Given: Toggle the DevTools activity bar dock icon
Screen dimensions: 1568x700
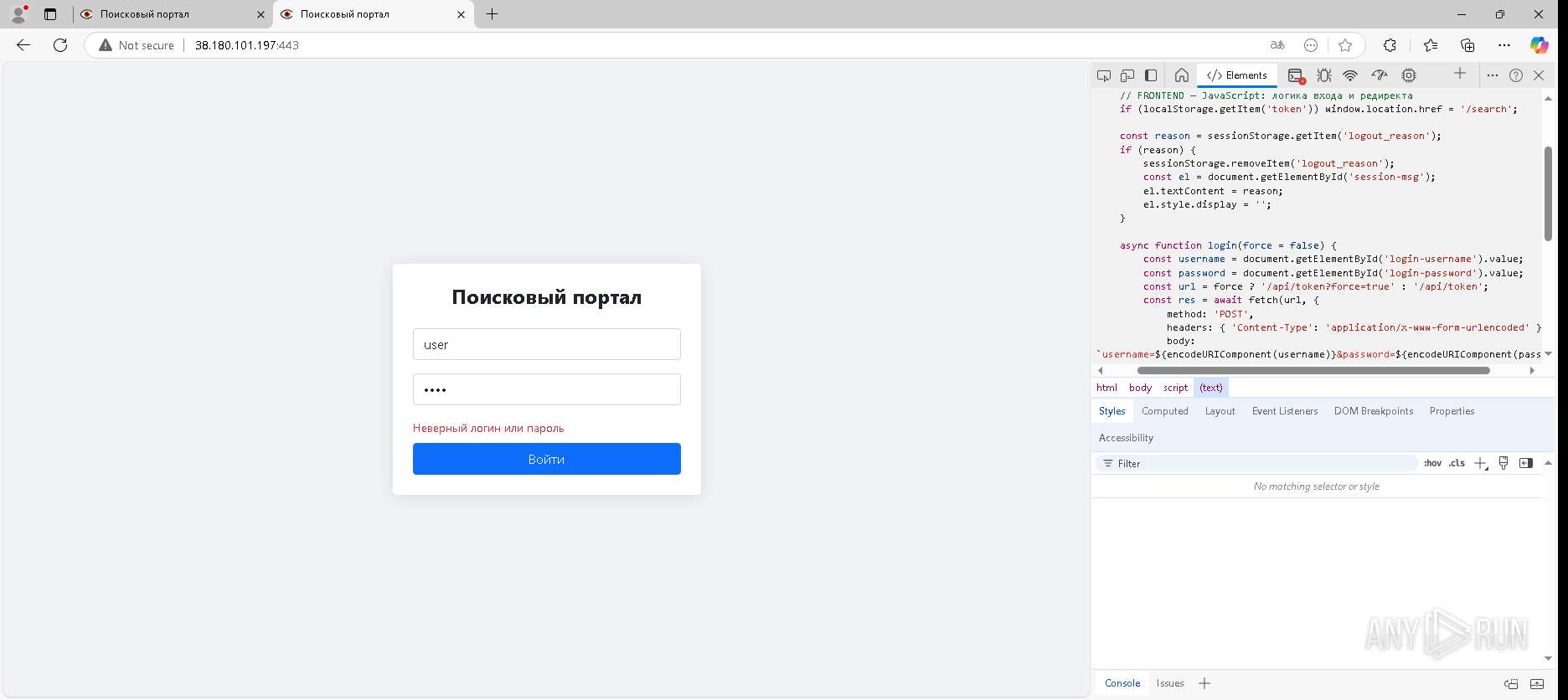Looking at the screenshot, I should click(1151, 75).
